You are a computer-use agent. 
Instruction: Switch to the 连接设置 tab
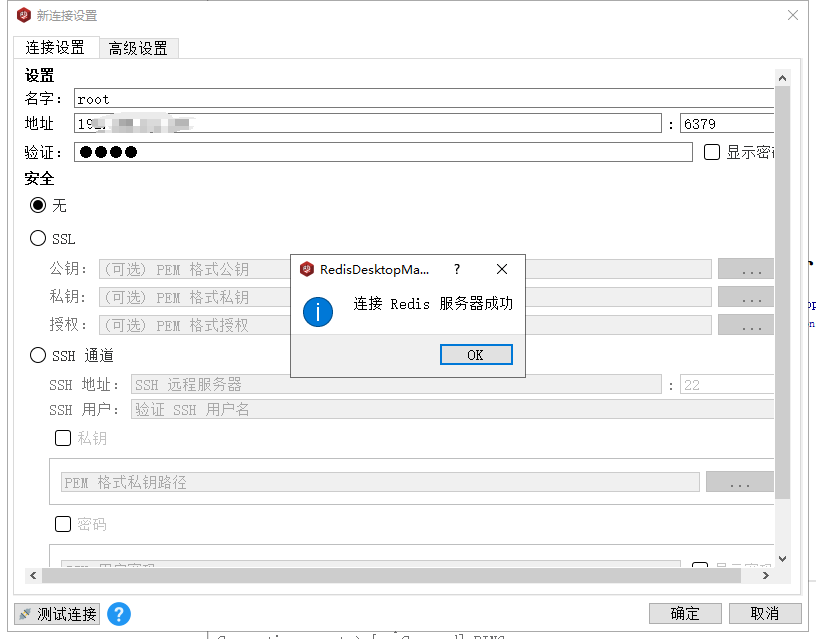55,47
